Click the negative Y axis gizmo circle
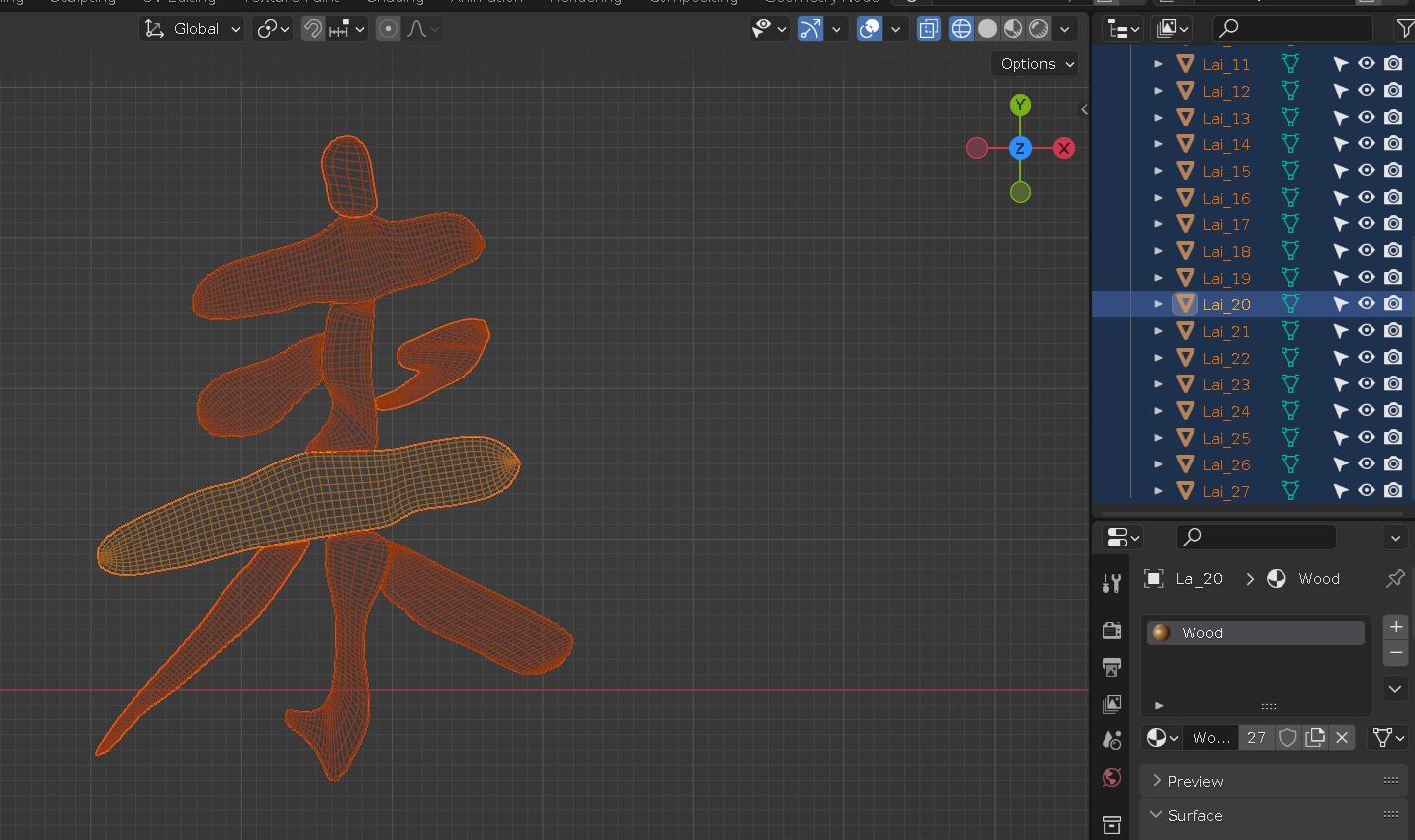Image resolution: width=1415 pixels, height=840 pixels. (x=1020, y=192)
